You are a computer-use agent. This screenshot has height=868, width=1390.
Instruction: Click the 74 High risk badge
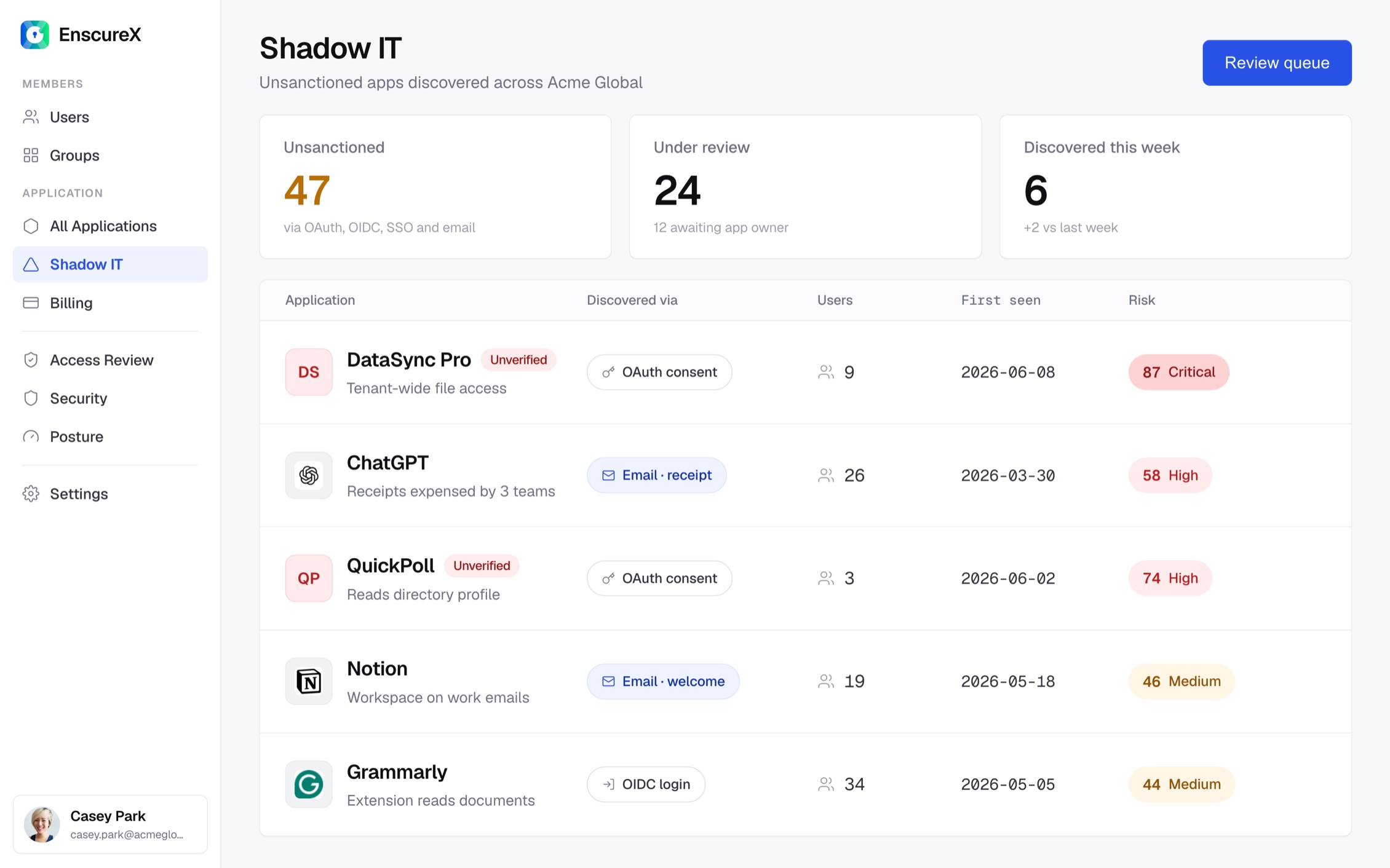[1170, 578]
